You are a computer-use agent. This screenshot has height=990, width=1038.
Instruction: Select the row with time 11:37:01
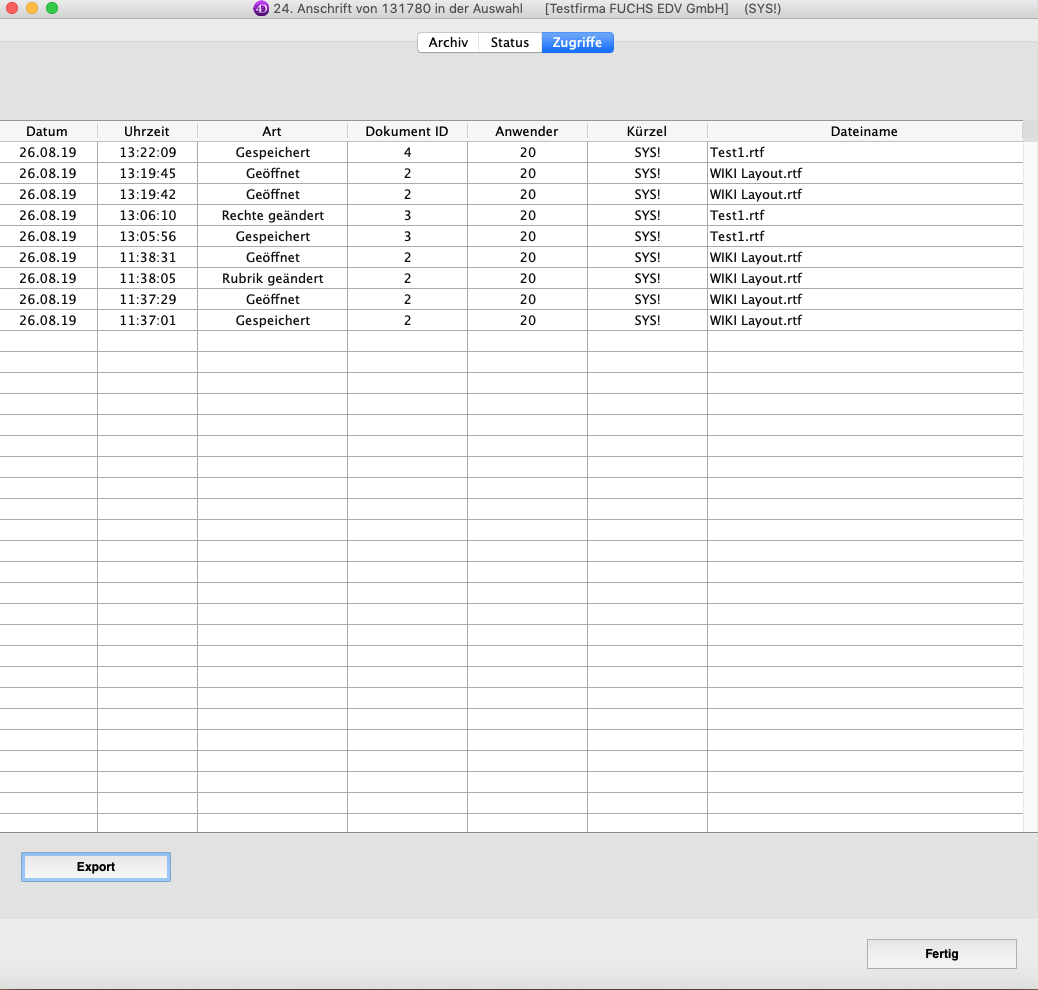147,321
